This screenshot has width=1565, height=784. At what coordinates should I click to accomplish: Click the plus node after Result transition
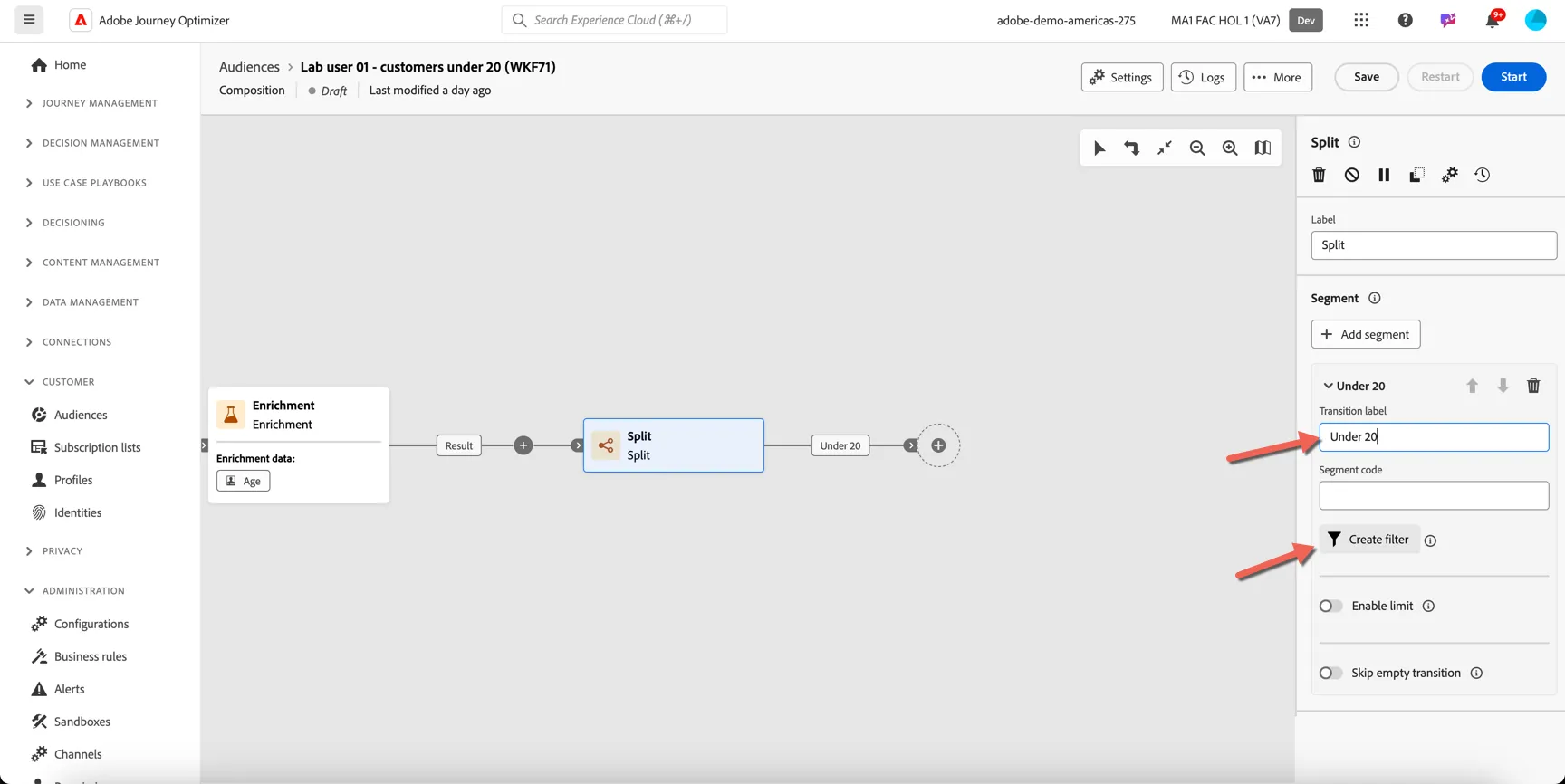coord(523,445)
